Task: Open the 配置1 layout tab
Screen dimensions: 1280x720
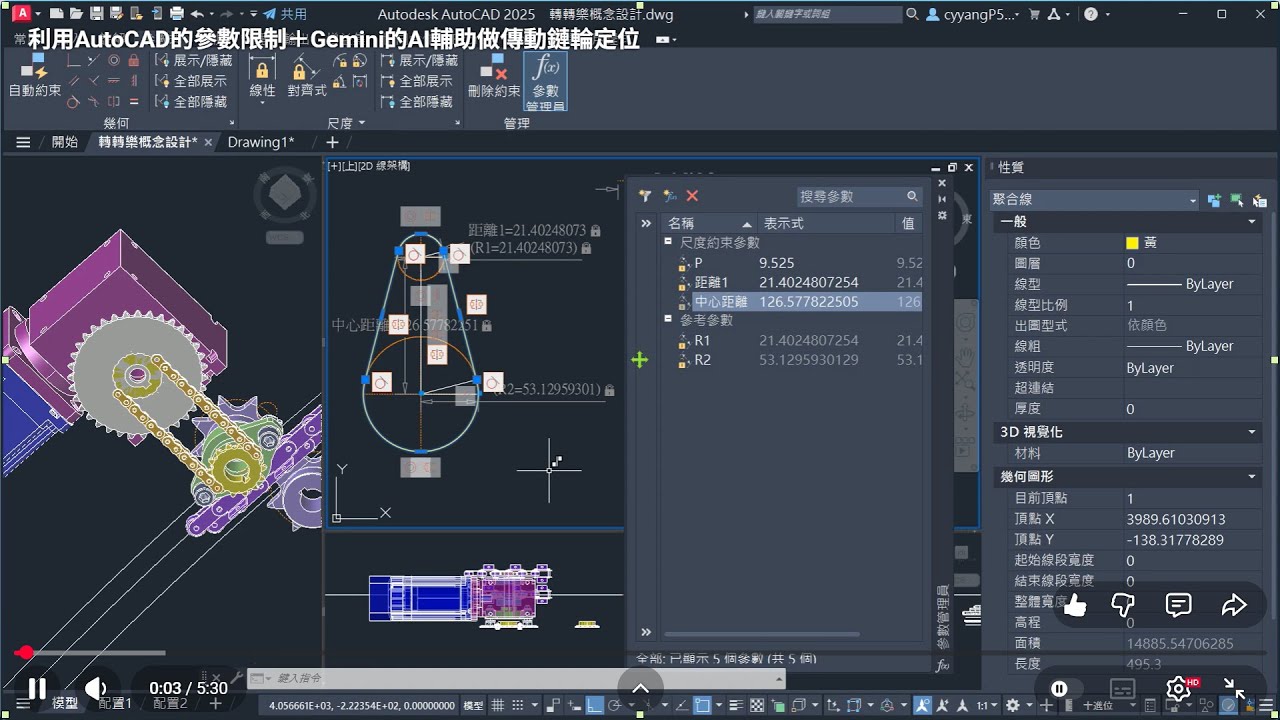Action: coord(116,704)
